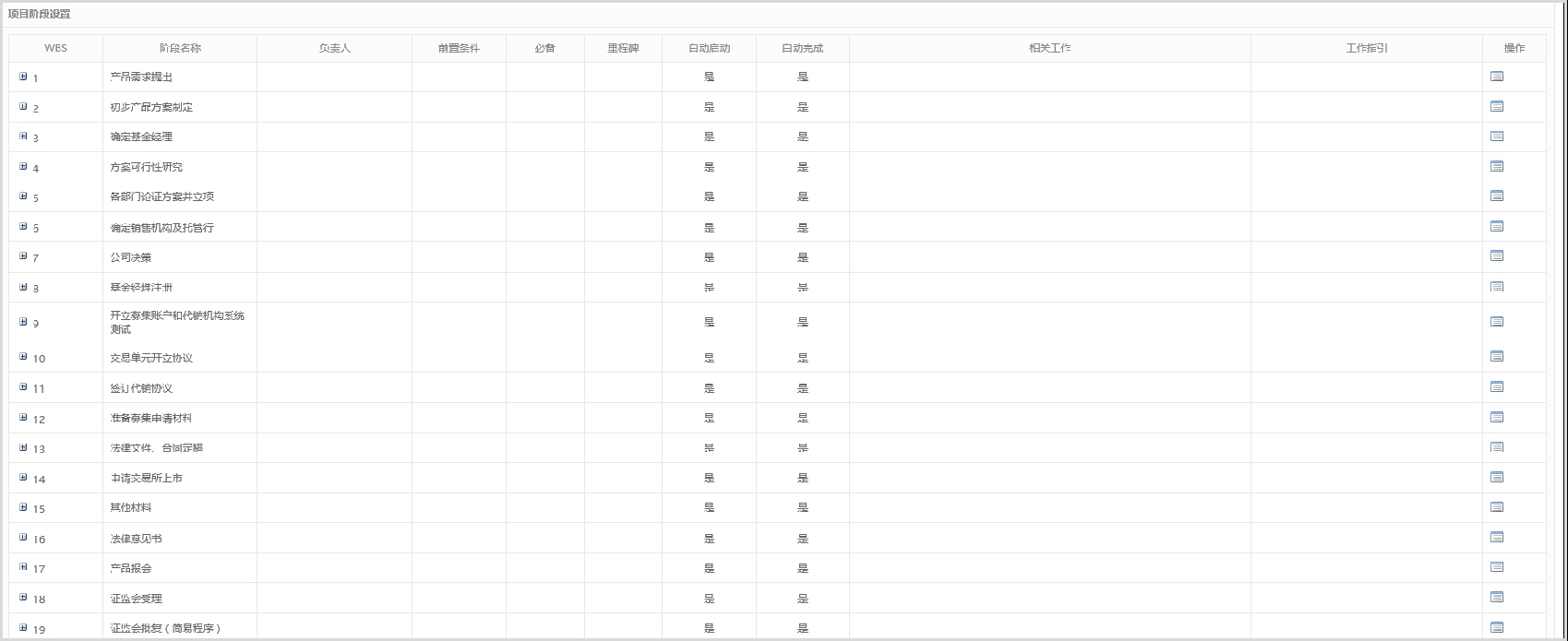1568x641 pixels.
Task: Click the 阶段名称 column header
Action: (x=180, y=48)
